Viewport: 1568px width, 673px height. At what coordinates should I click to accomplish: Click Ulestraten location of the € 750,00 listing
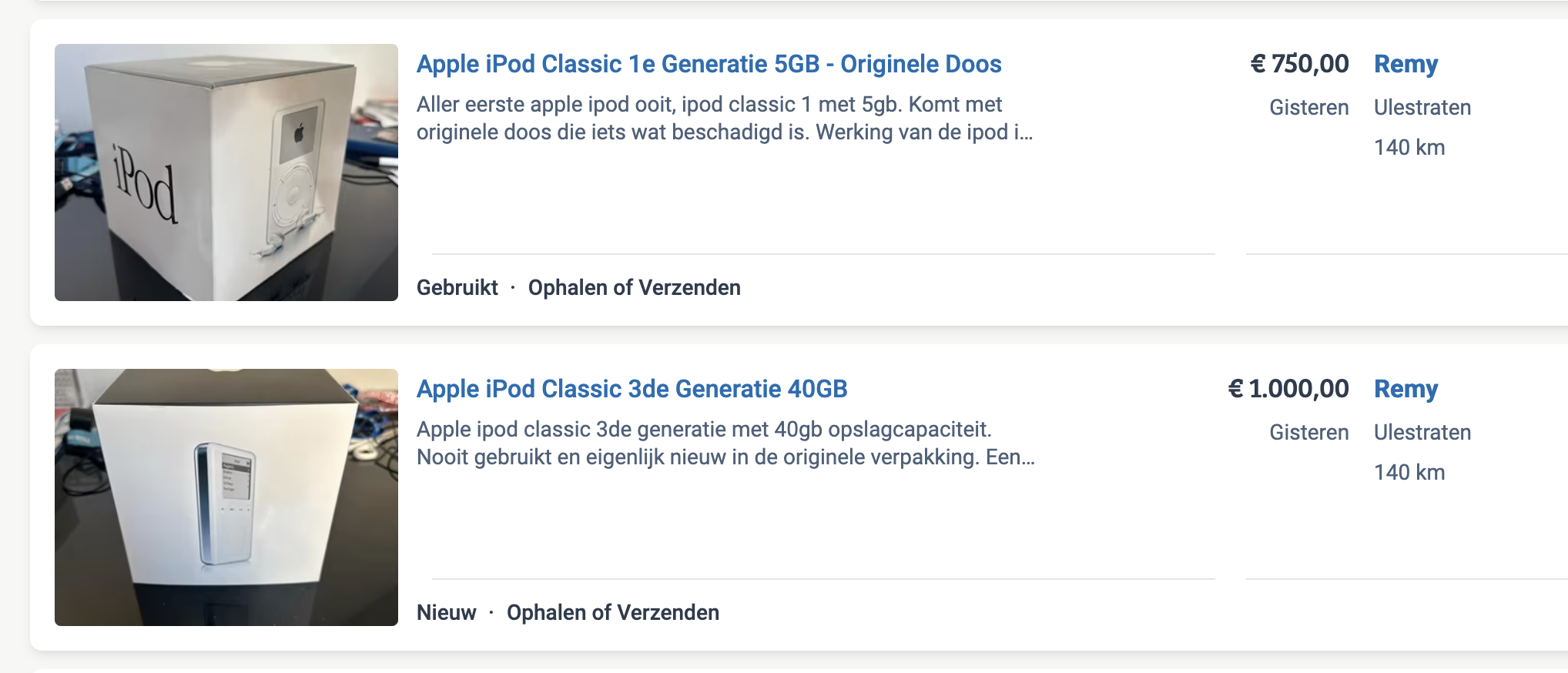coord(1422,108)
